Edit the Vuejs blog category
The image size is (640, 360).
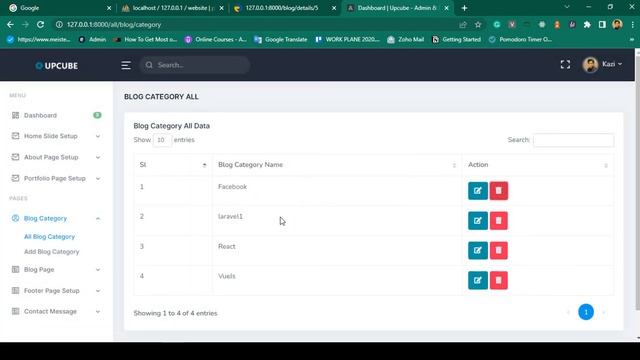pos(478,280)
